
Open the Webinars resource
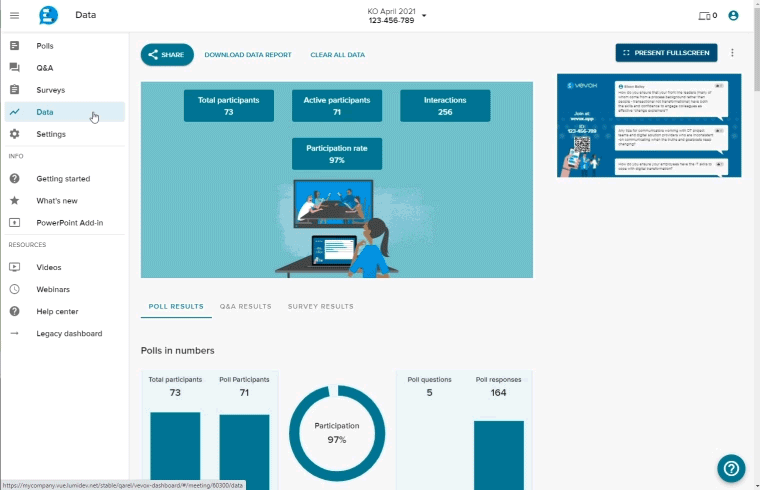(x=65, y=289)
